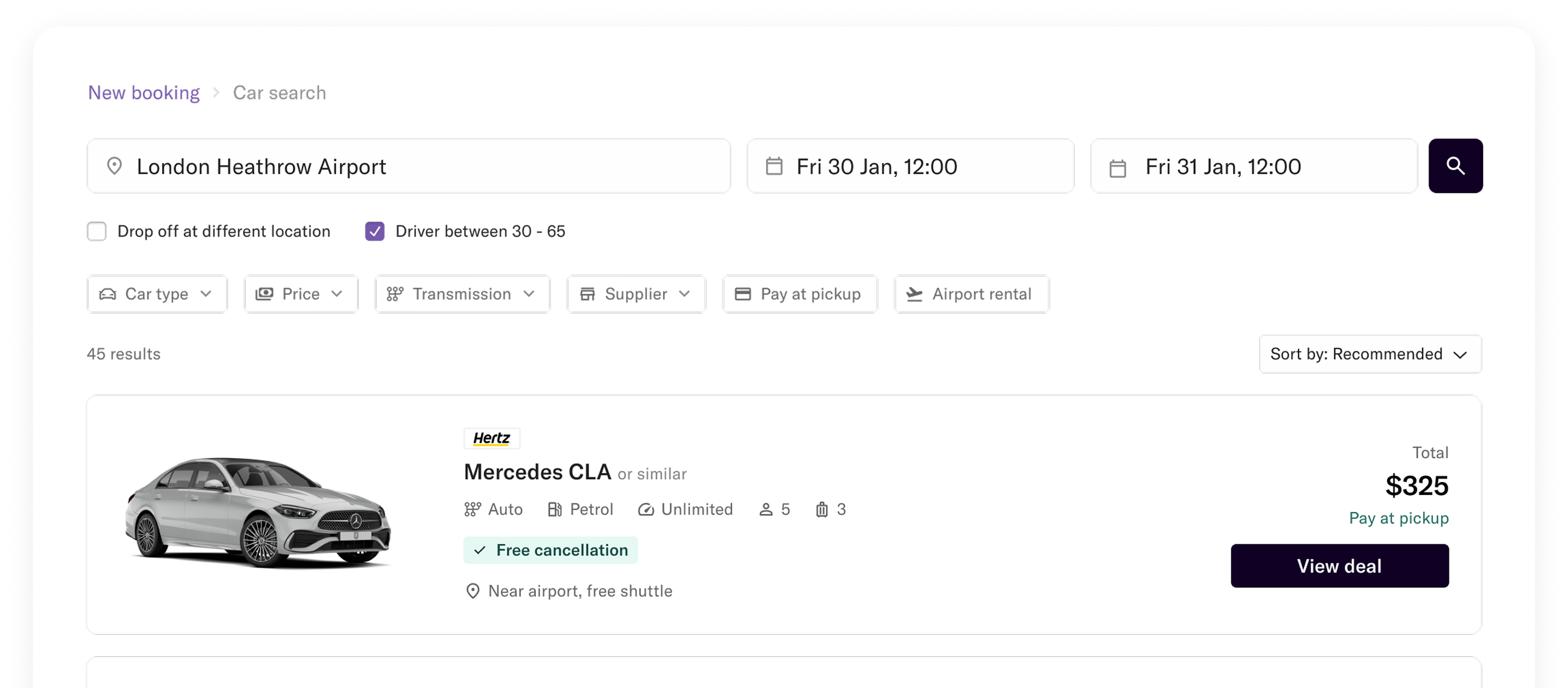This screenshot has width=1568, height=688.
Task: Click the drop-off date calendar icon
Action: tap(1118, 166)
